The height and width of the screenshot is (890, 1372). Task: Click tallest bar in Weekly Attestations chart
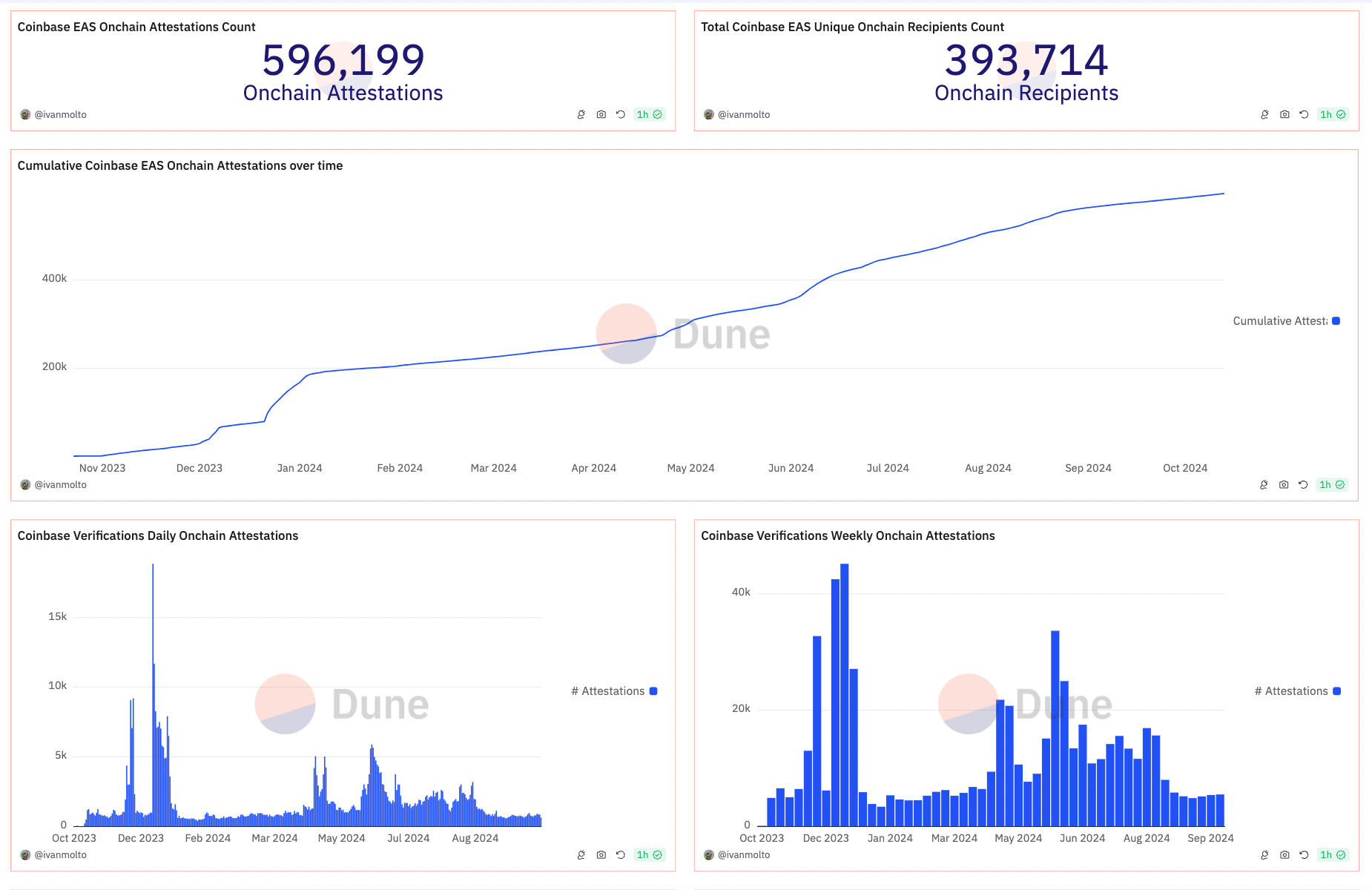click(x=844, y=695)
